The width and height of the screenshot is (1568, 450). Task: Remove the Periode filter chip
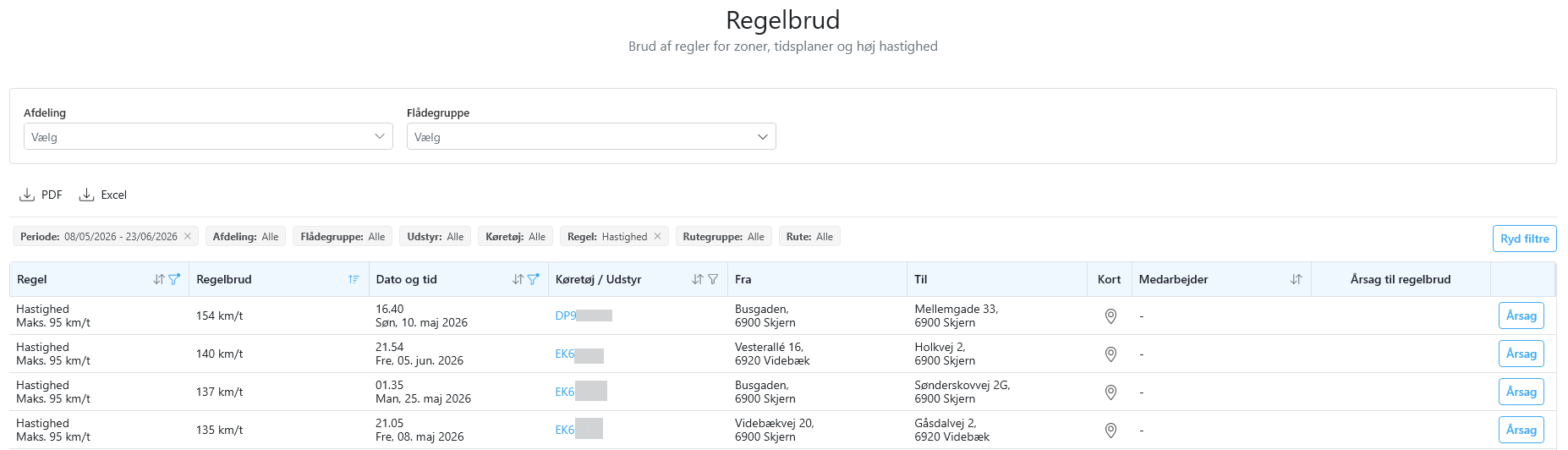[188, 236]
